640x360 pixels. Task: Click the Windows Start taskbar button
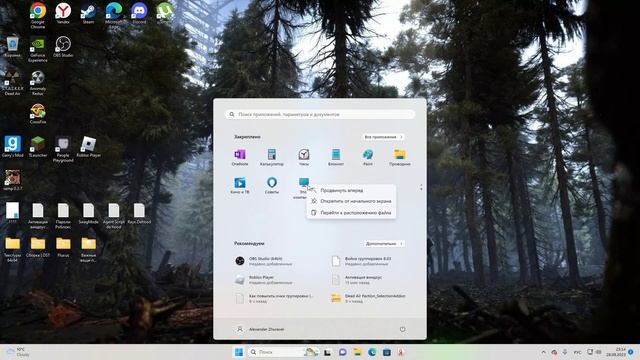(239, 352)
